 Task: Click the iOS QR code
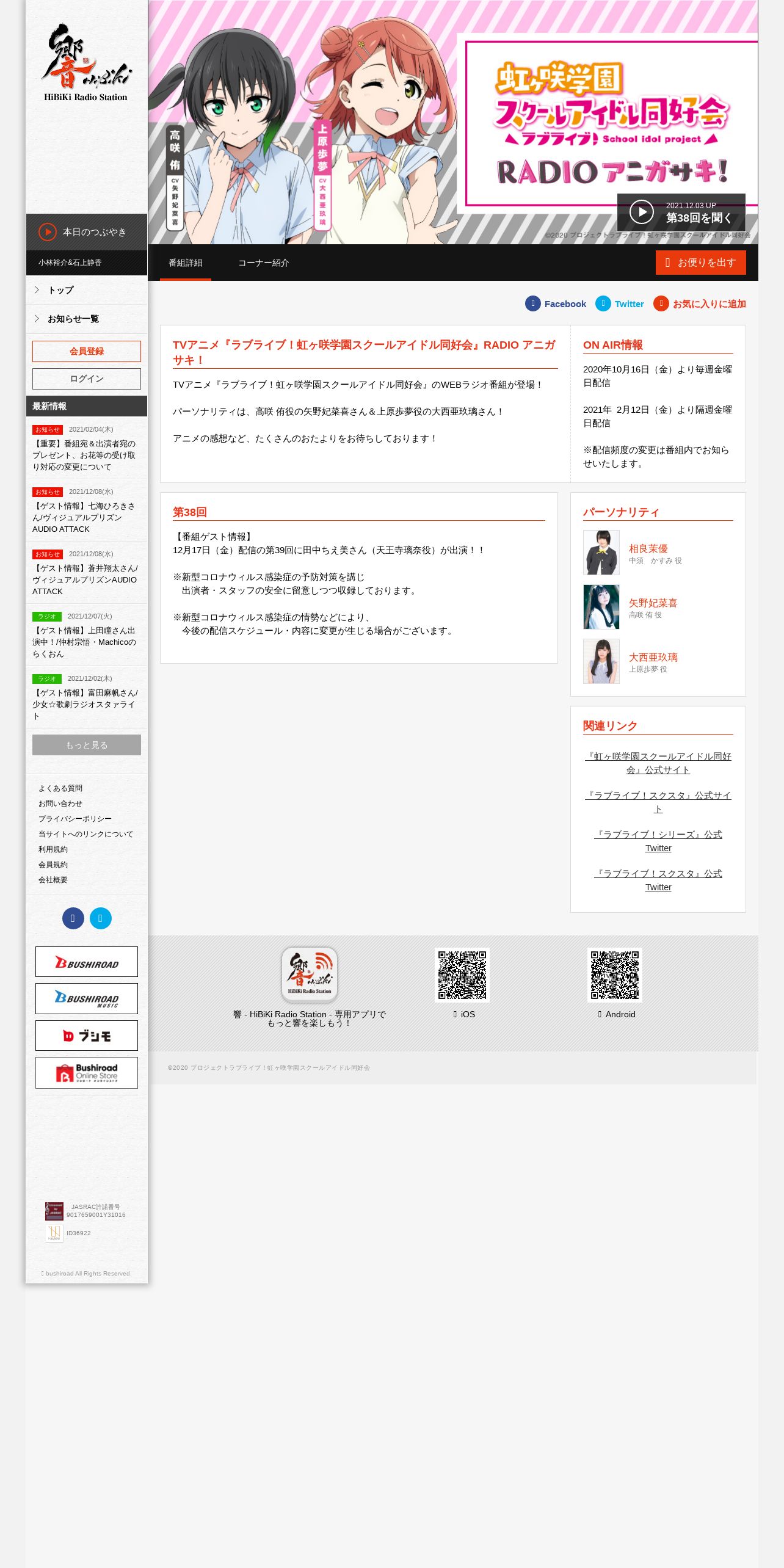point(462,975)
